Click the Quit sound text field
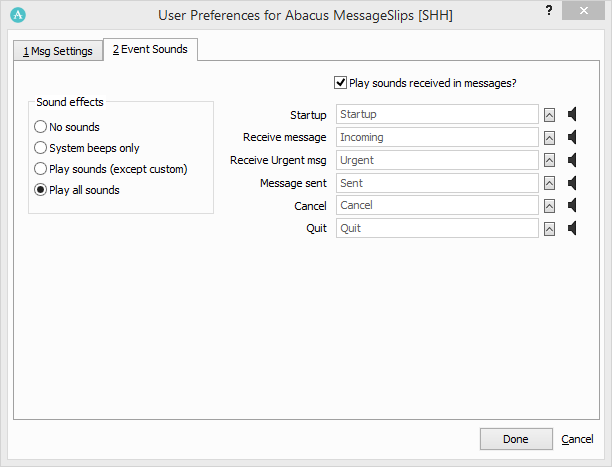The image size is (612, 467). pos(437,228)
